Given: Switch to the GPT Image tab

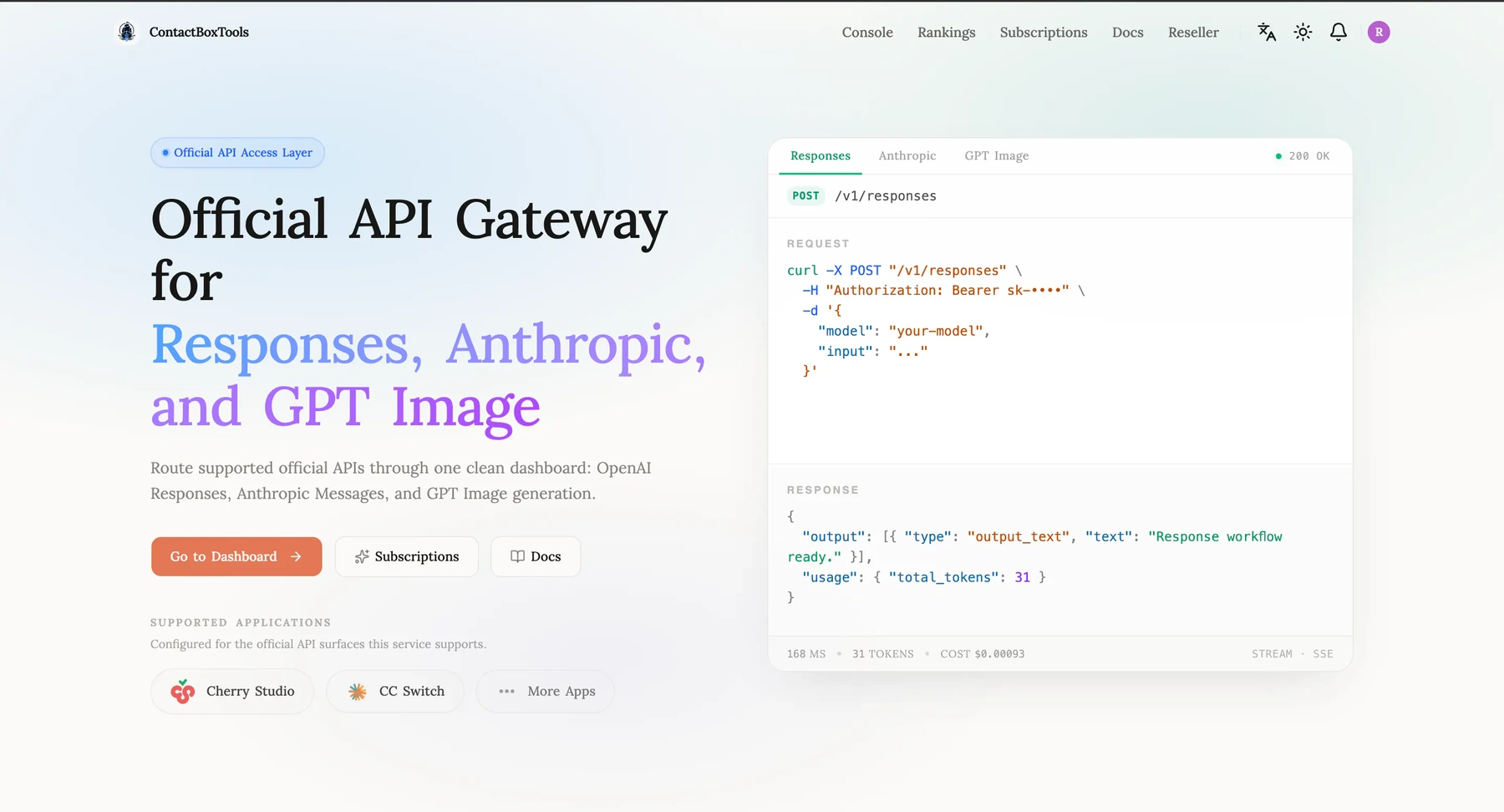Looking at the screenshot, I should pyautogui.click(x=997, y=156).
